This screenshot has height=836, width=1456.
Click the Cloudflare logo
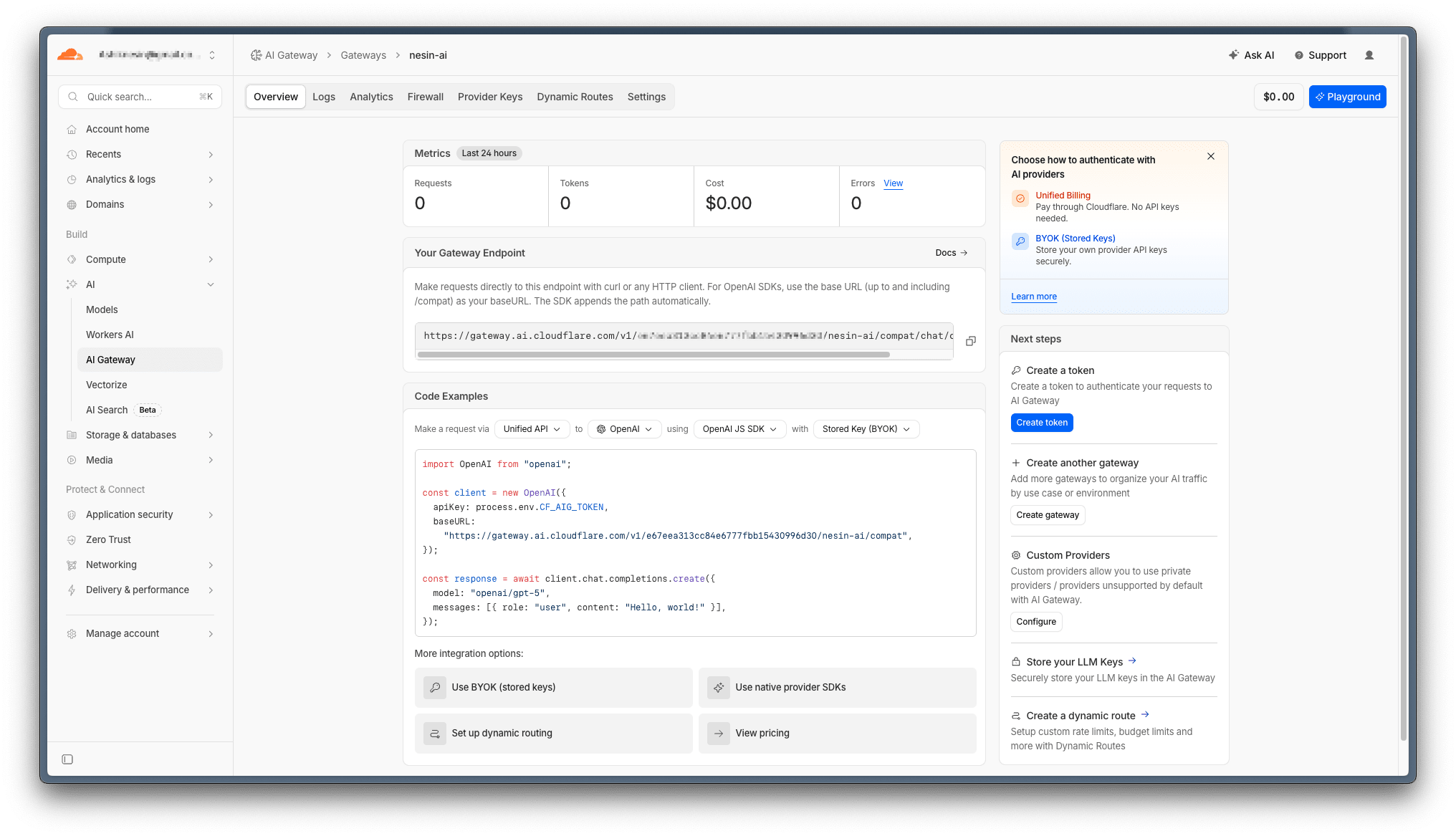click(x=70, y=55)
